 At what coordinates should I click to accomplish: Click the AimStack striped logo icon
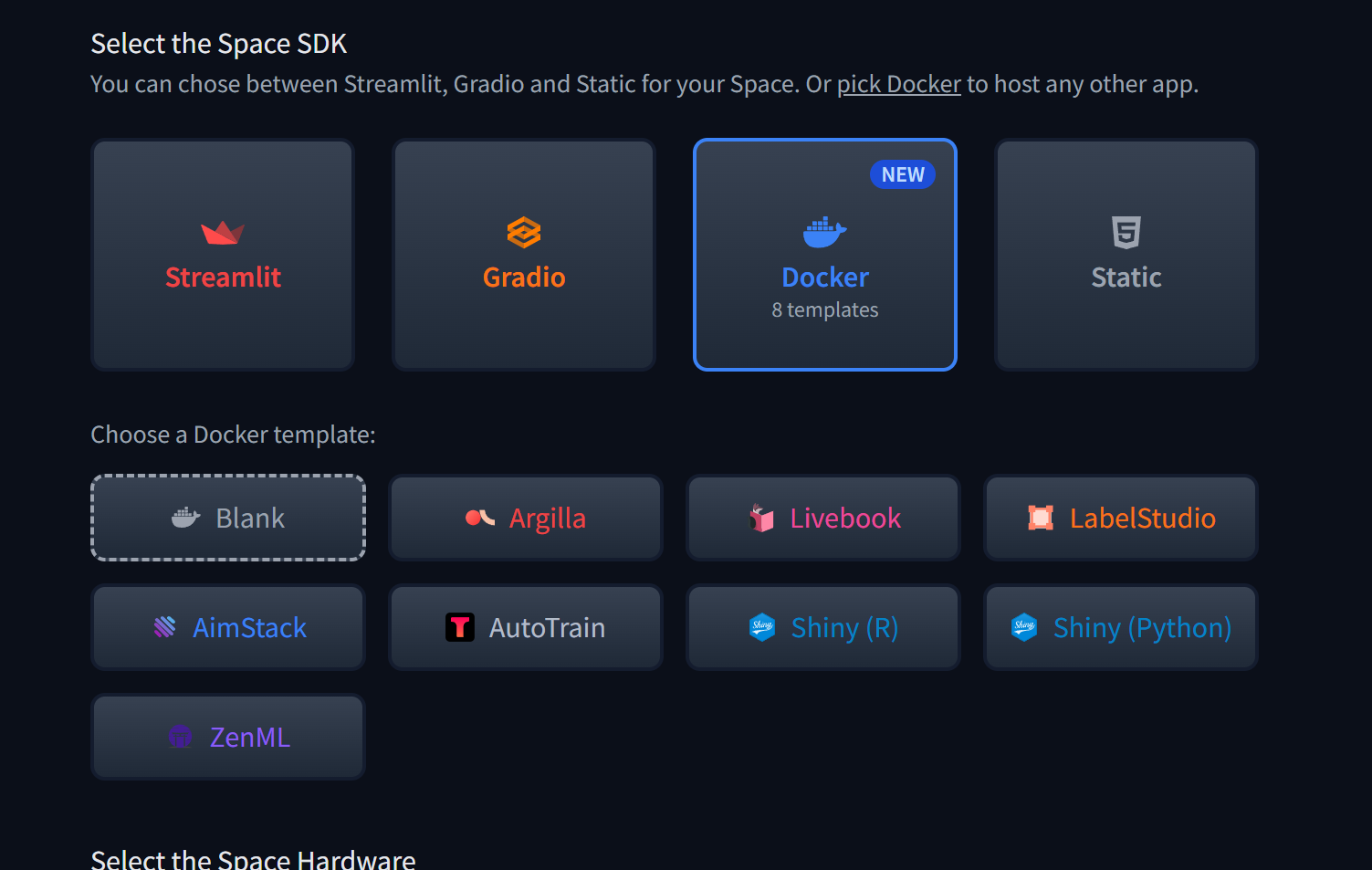pyautogui.click(x=164, y=627)
